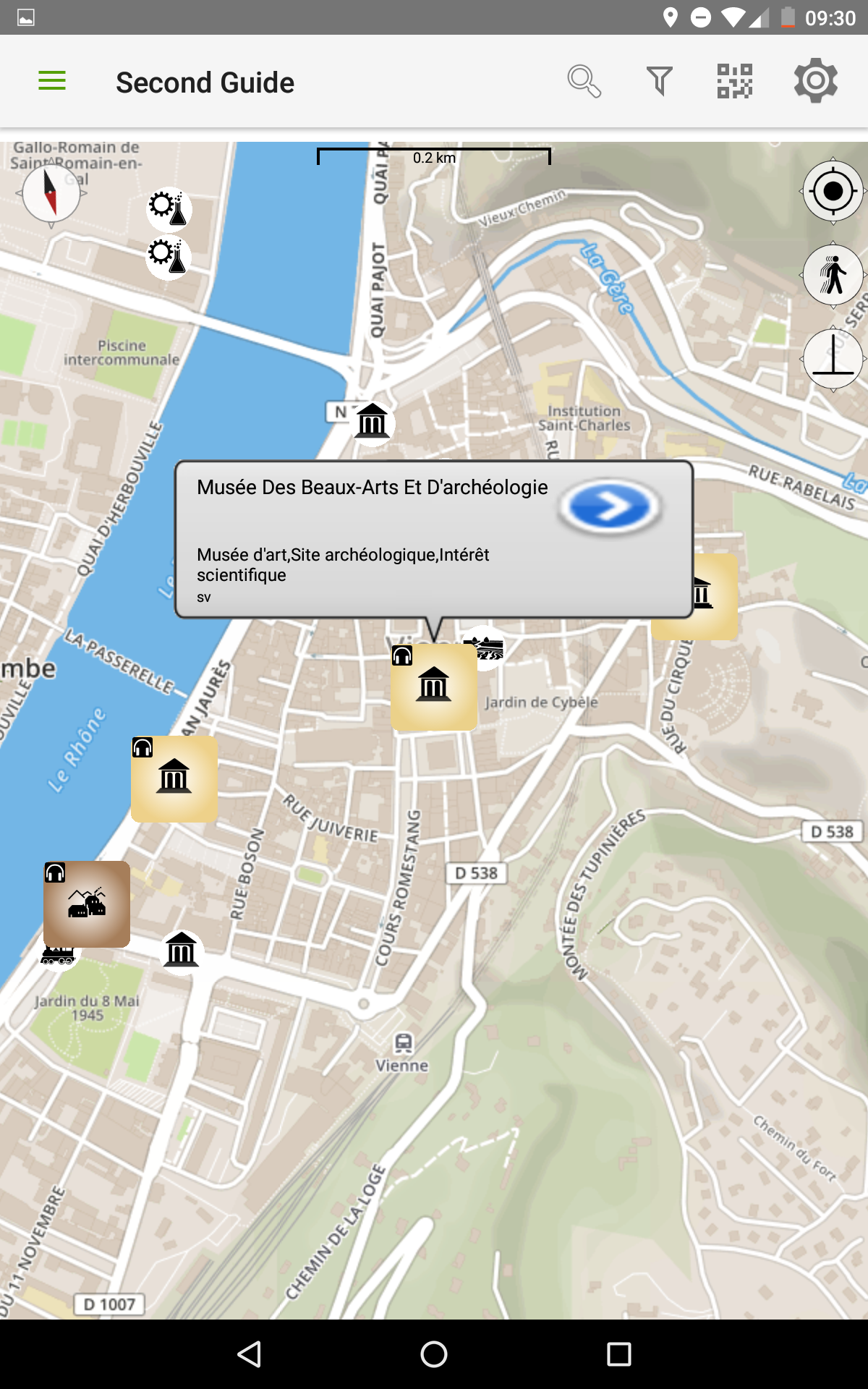Tap the museum marker near Quai Pajot

[373, 422]
